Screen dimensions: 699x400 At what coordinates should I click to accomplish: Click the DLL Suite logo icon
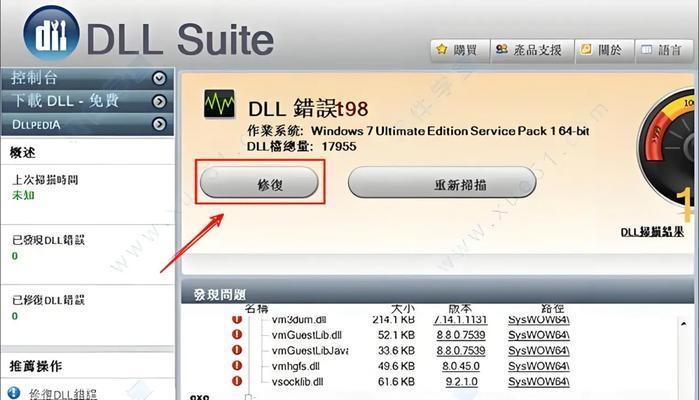pyautogui.click(x=51, y=33)
